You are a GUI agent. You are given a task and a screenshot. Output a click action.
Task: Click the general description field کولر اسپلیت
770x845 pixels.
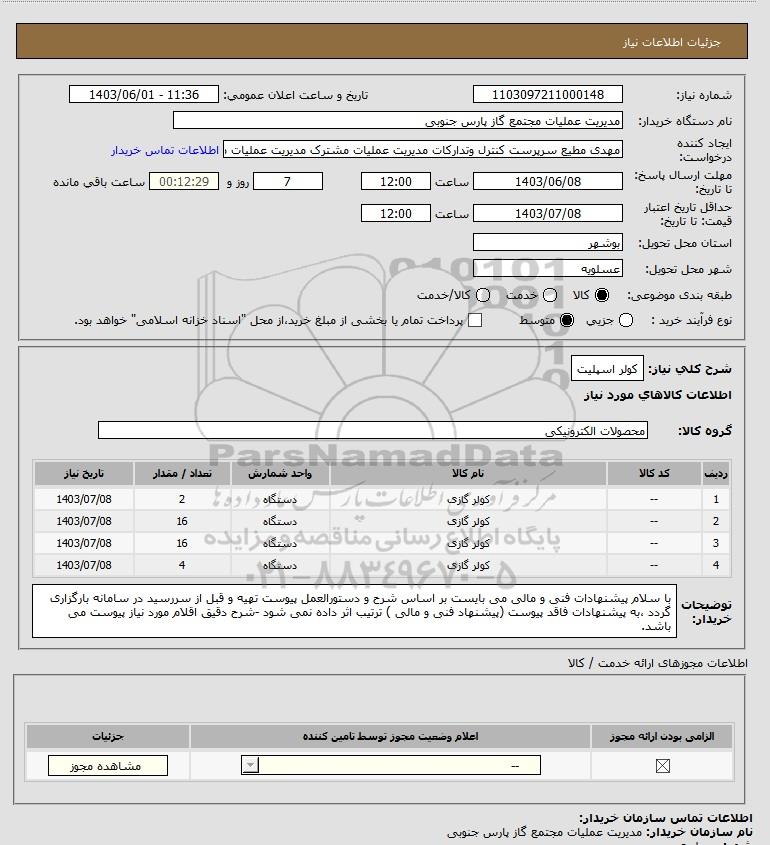click(607, 369)
